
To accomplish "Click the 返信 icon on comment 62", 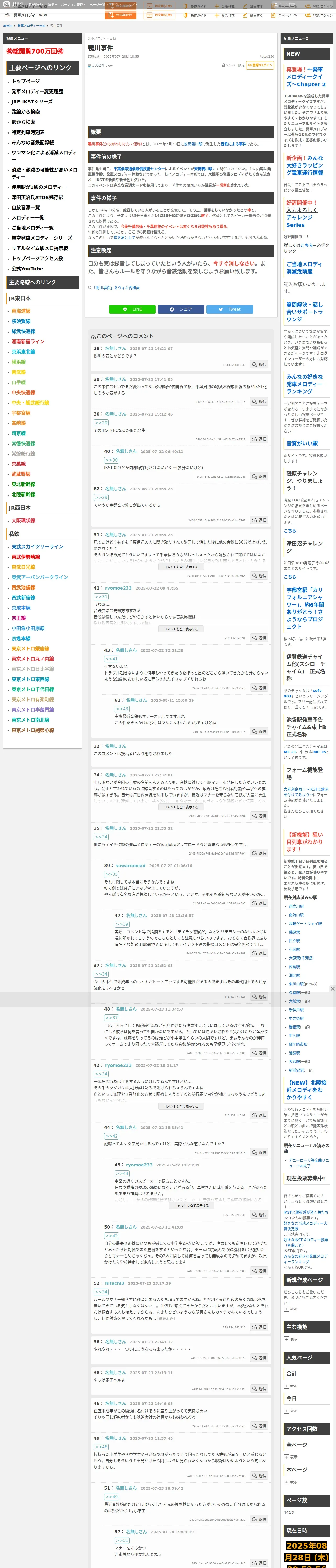I will [259, 520].
